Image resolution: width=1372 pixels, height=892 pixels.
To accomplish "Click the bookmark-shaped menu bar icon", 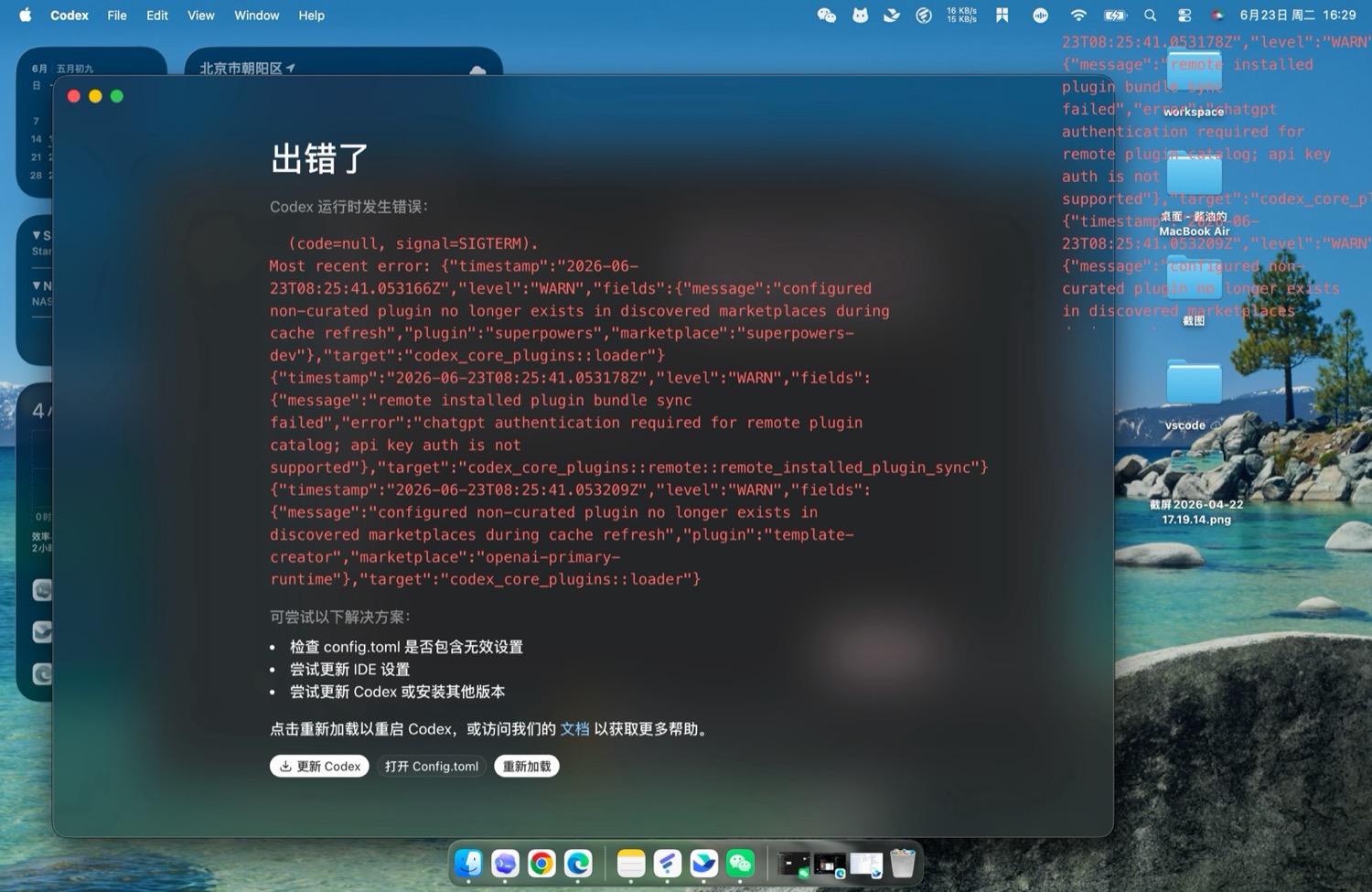I will coord(1002,16).
